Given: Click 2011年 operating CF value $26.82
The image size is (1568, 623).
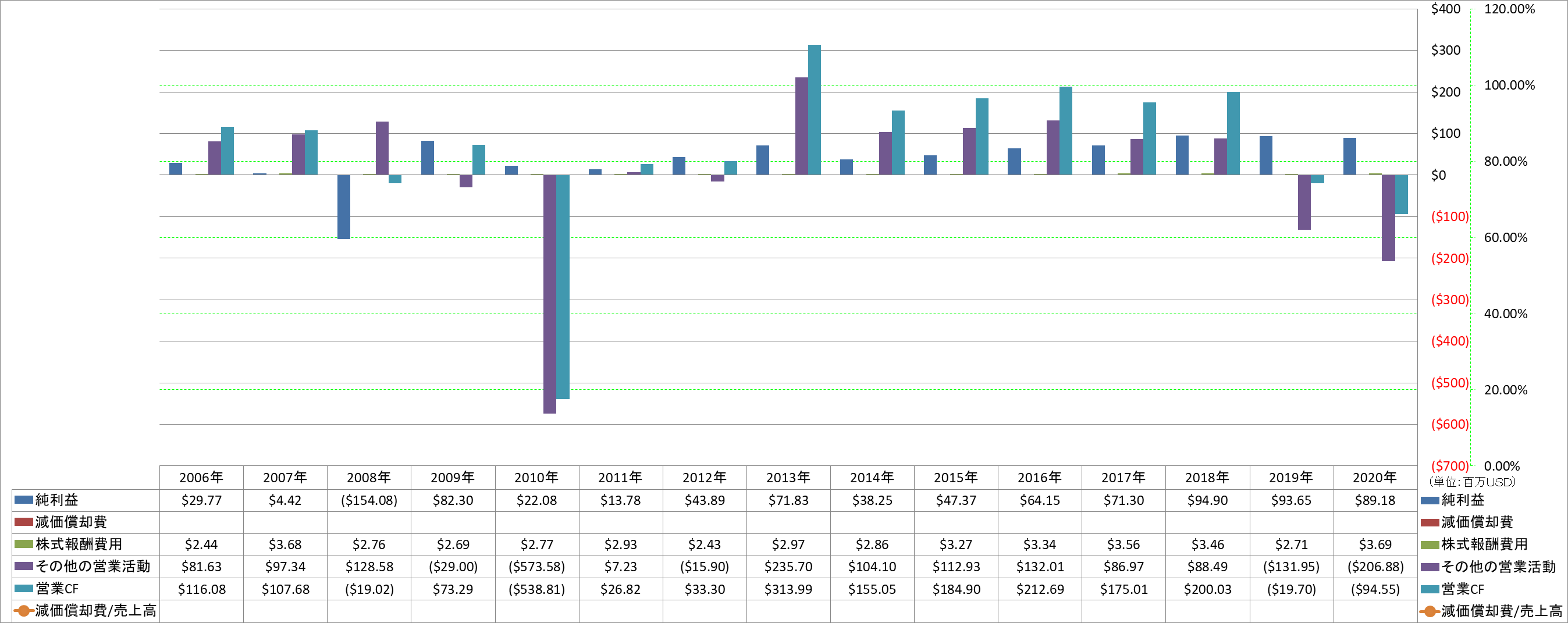Looking at the screenshot, I should (620, 589).
